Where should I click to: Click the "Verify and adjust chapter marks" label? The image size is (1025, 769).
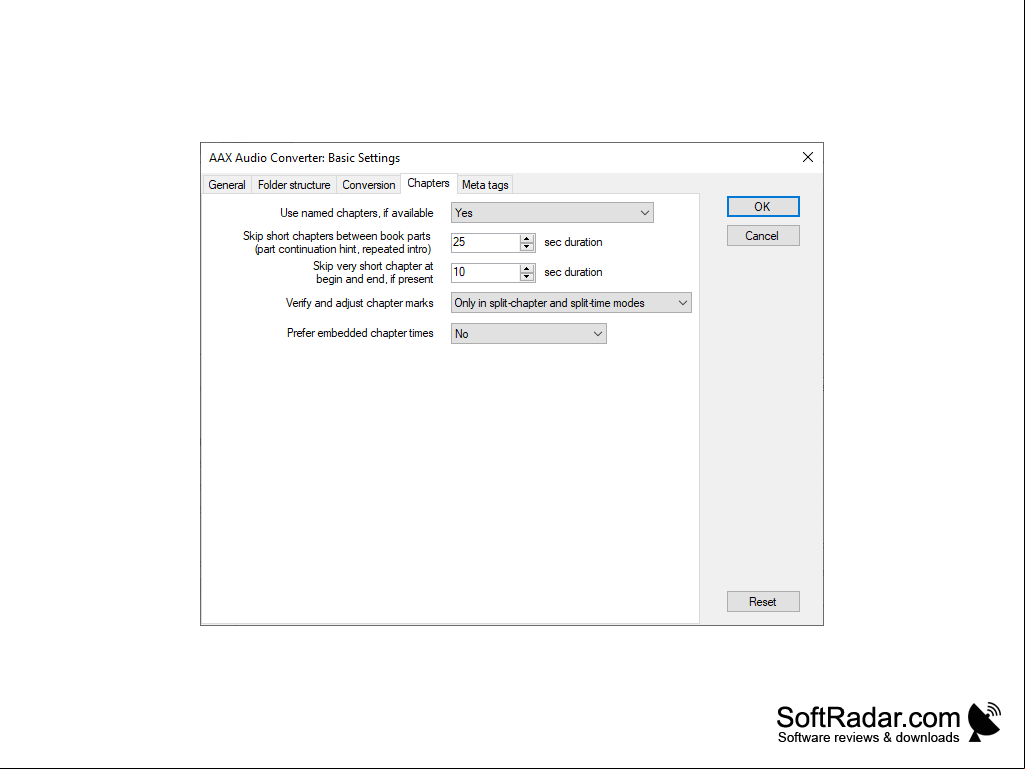pyautogui.click(x=360, y=303)
